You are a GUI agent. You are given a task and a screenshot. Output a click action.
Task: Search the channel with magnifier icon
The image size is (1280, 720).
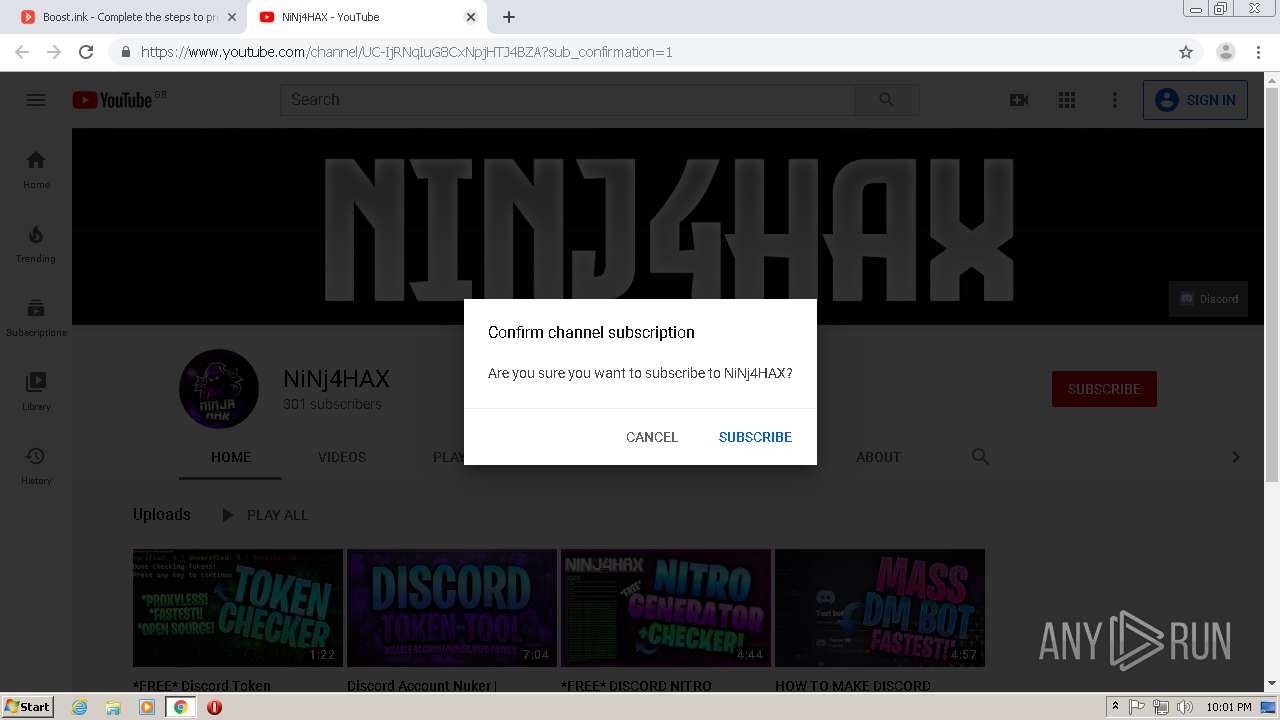coord(980,457)
